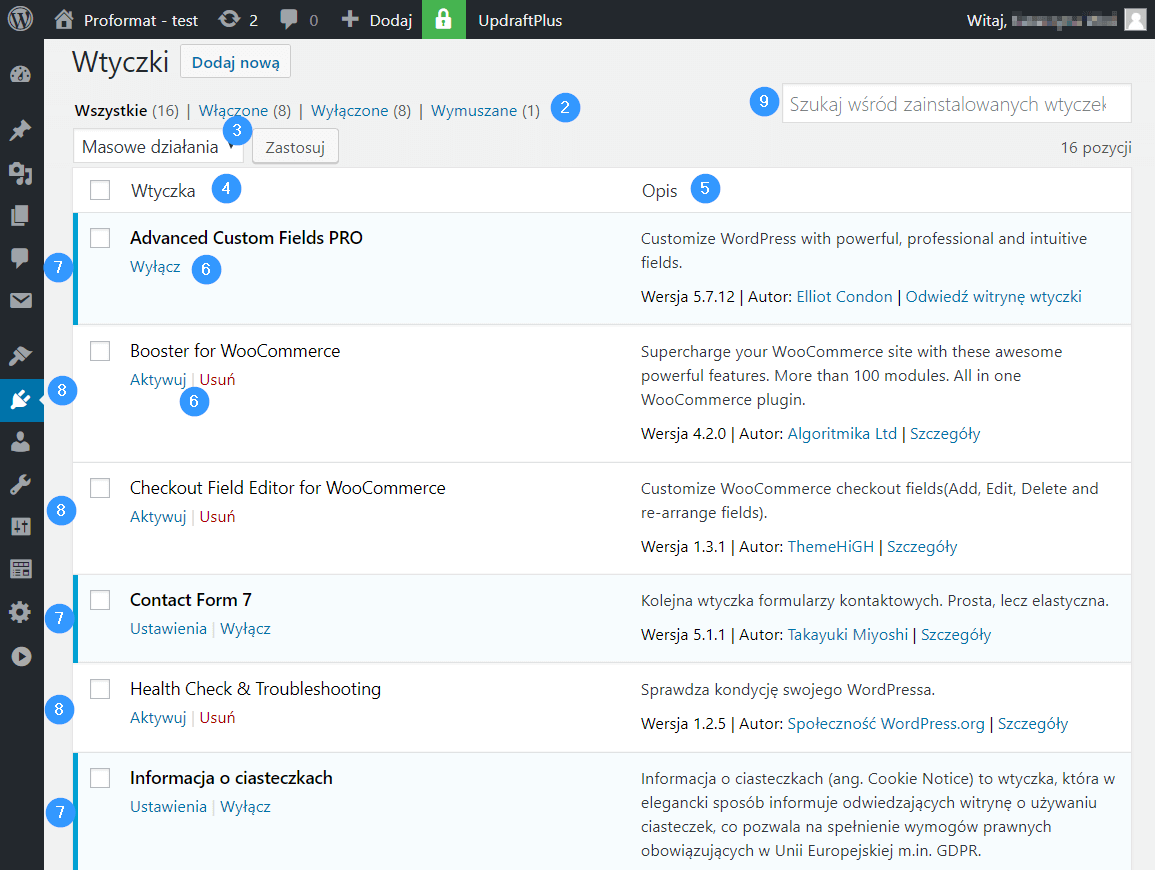The image size is (1155, 870).
Task: Click the Dodaj plus item in the admin bar
Action: [376, 20]
